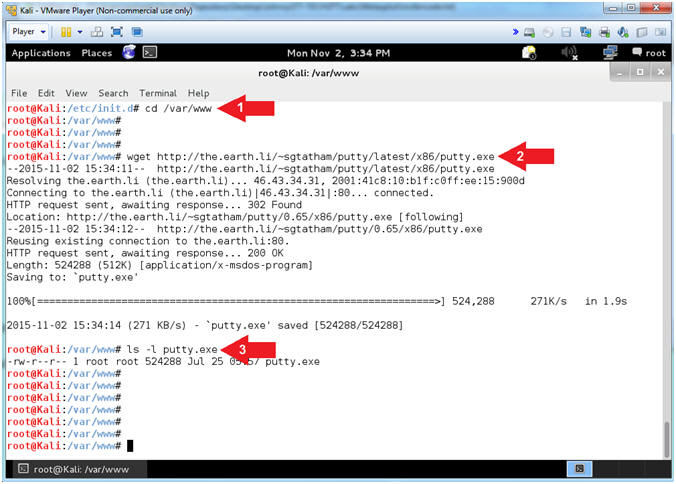Click the 'ls -l putty.exe' command
The width and height of the screenshot is (676, 484).
(x=172, y=350)
